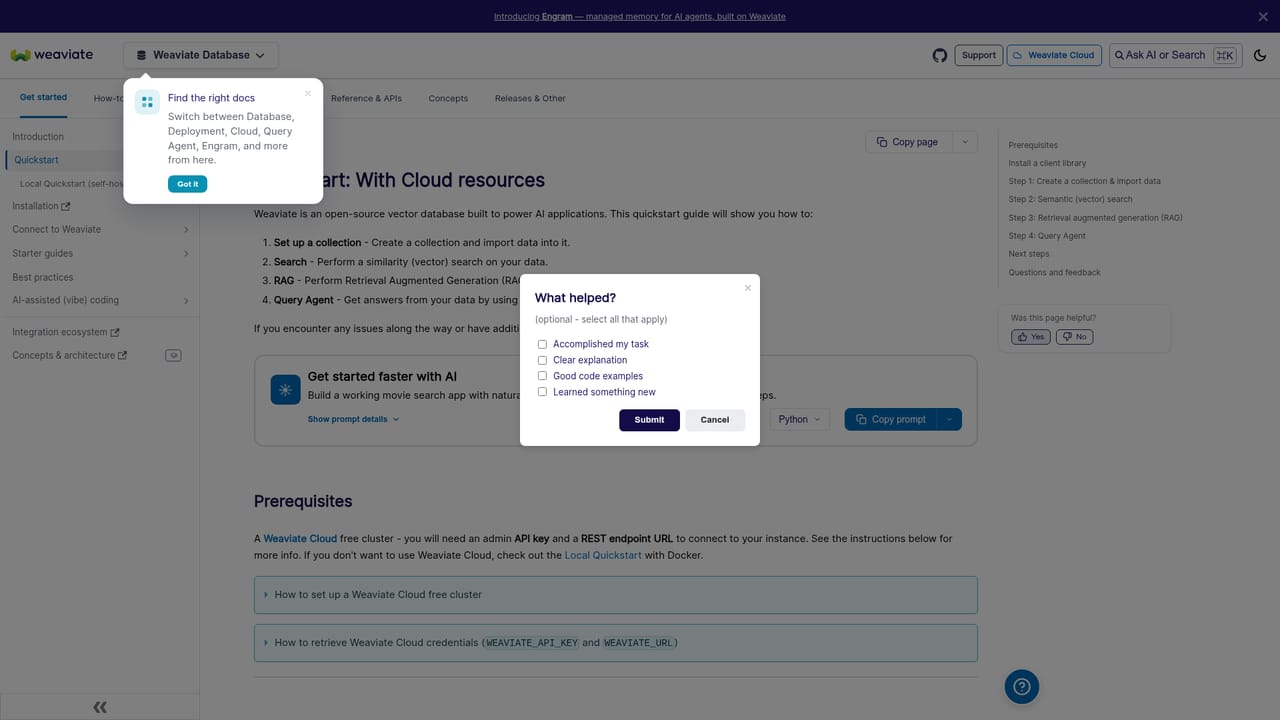Image resolution: width=1280 pixels, height=720 pixels.
Task: Submit the feedback dialog
Action: click(649, 420)
